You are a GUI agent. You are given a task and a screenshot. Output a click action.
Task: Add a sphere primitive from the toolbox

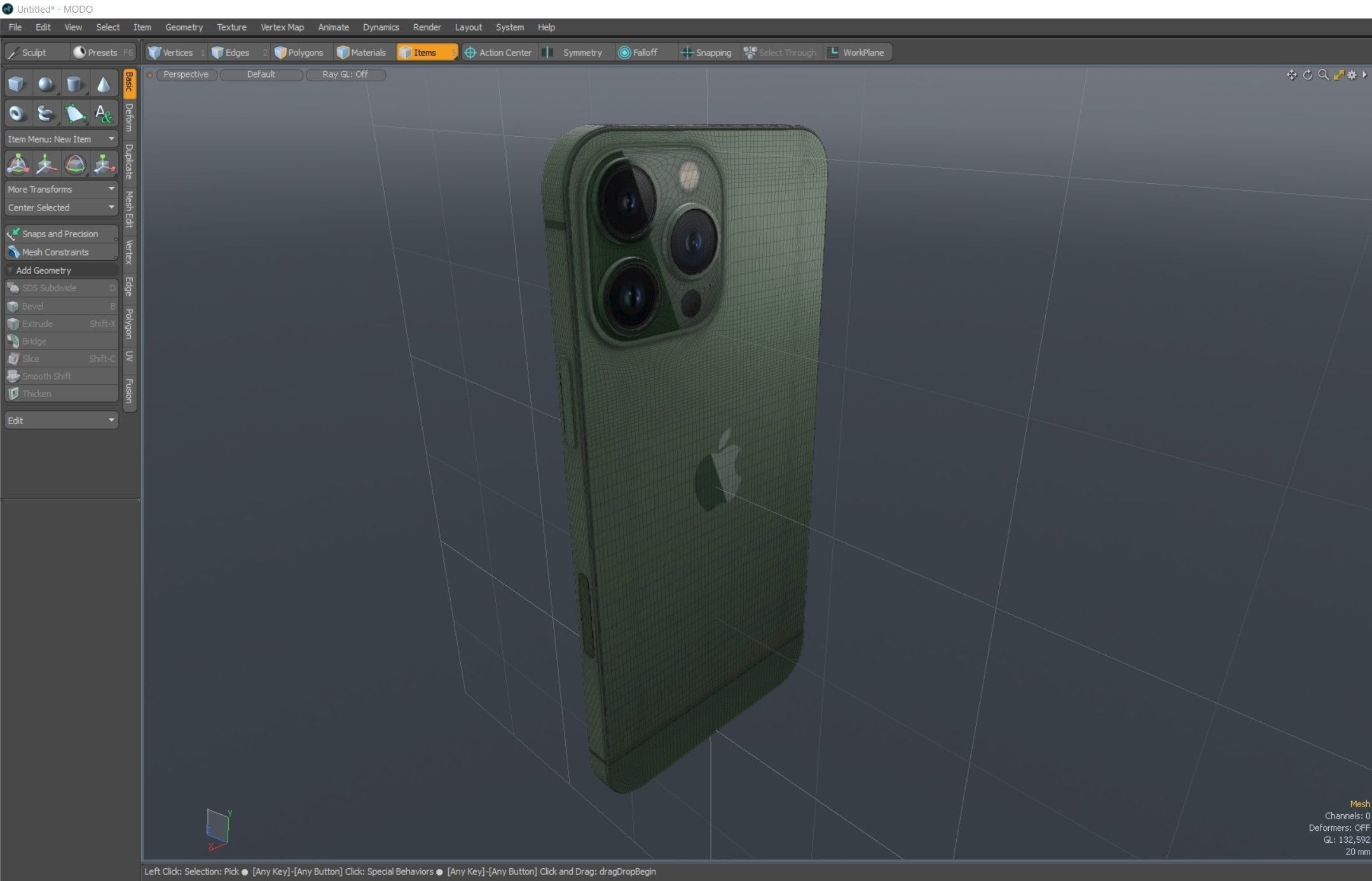click(x=46, y=84)
